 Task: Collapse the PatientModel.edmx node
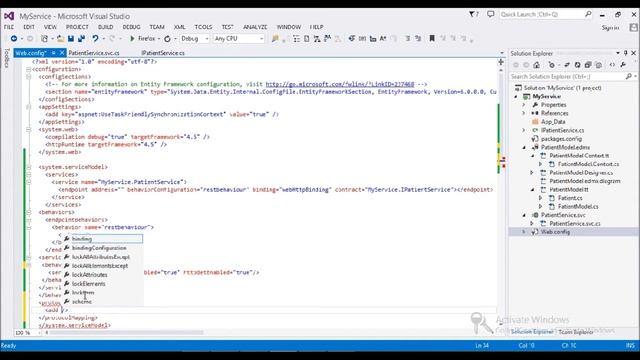524,147
